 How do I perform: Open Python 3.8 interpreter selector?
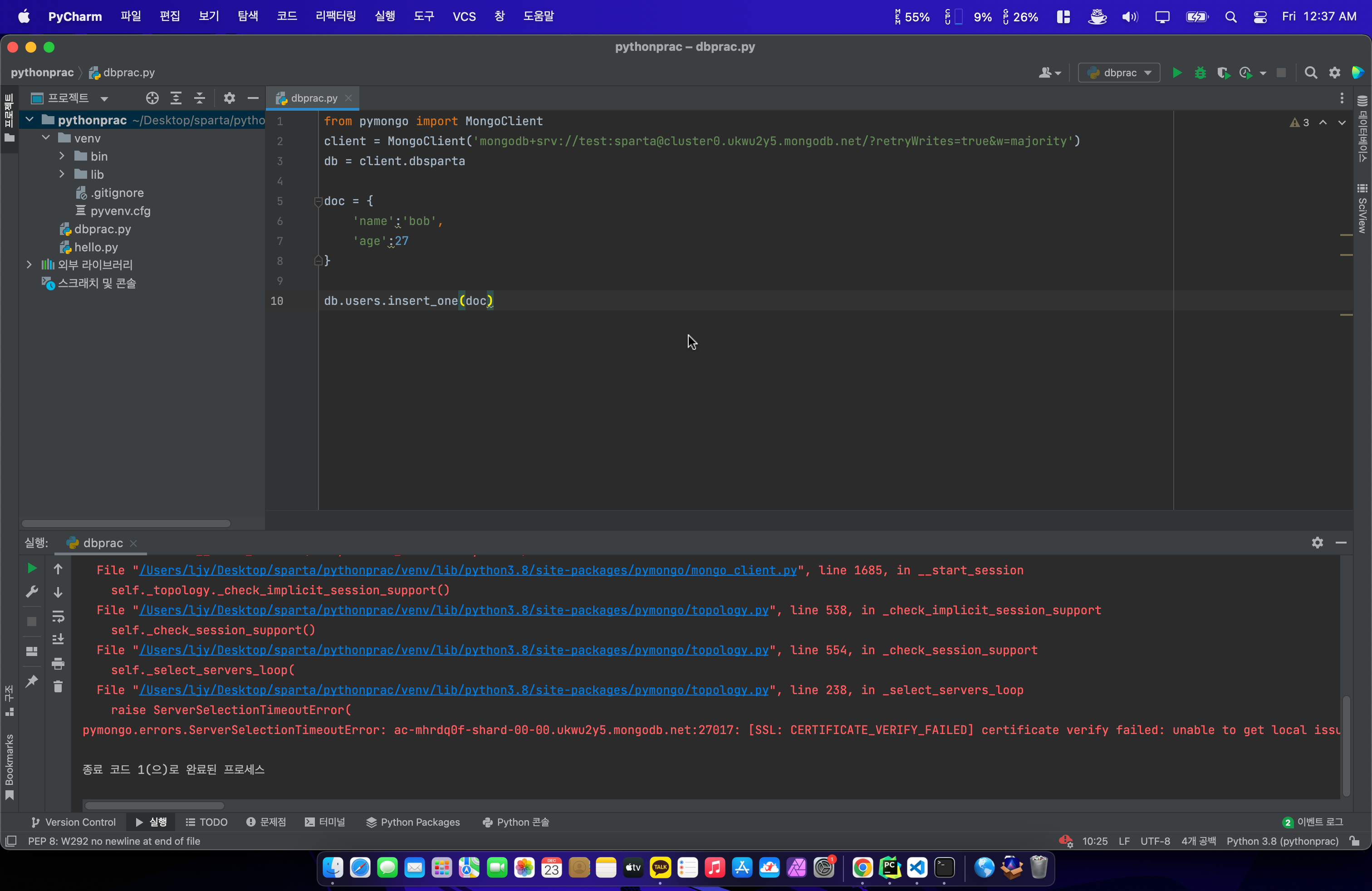[x=1282, y=841]
